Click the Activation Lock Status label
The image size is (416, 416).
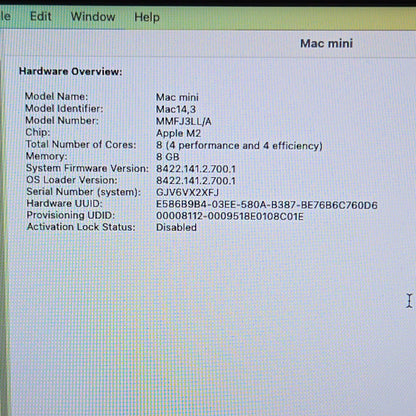pos(81,227)
